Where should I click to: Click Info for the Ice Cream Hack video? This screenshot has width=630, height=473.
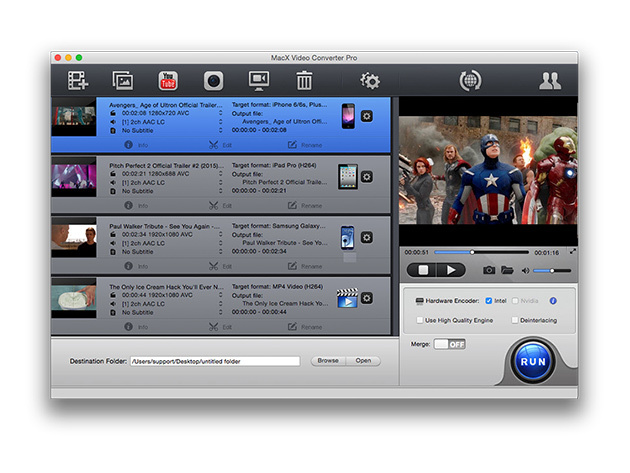[x=136, y=327]
